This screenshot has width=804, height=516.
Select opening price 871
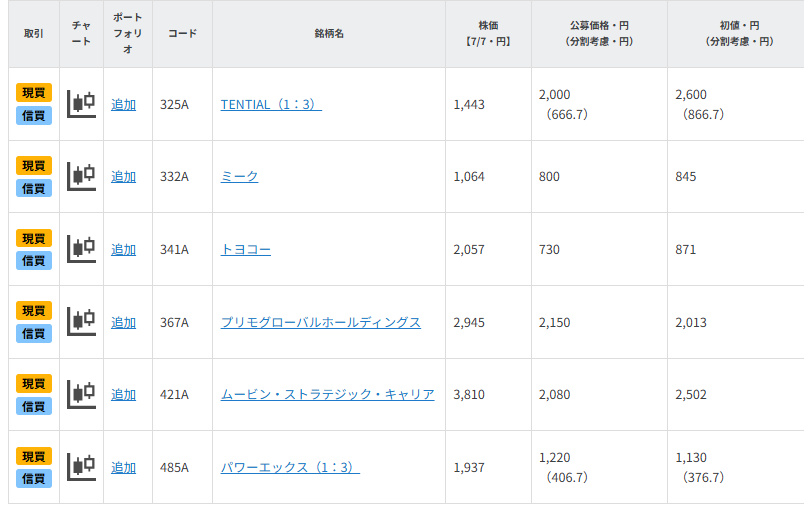pyautogui.click(x=686, y=250)
